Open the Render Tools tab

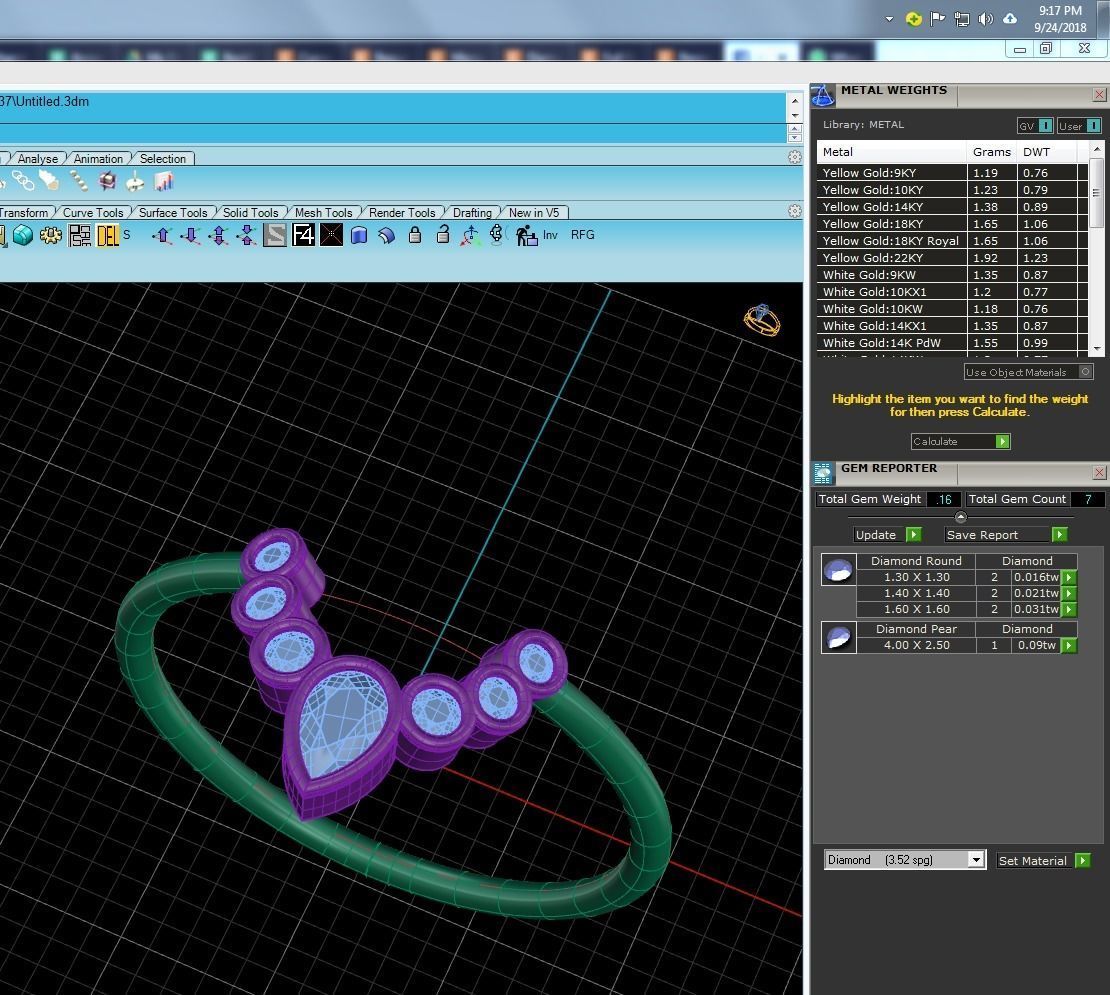pos(402,212)
